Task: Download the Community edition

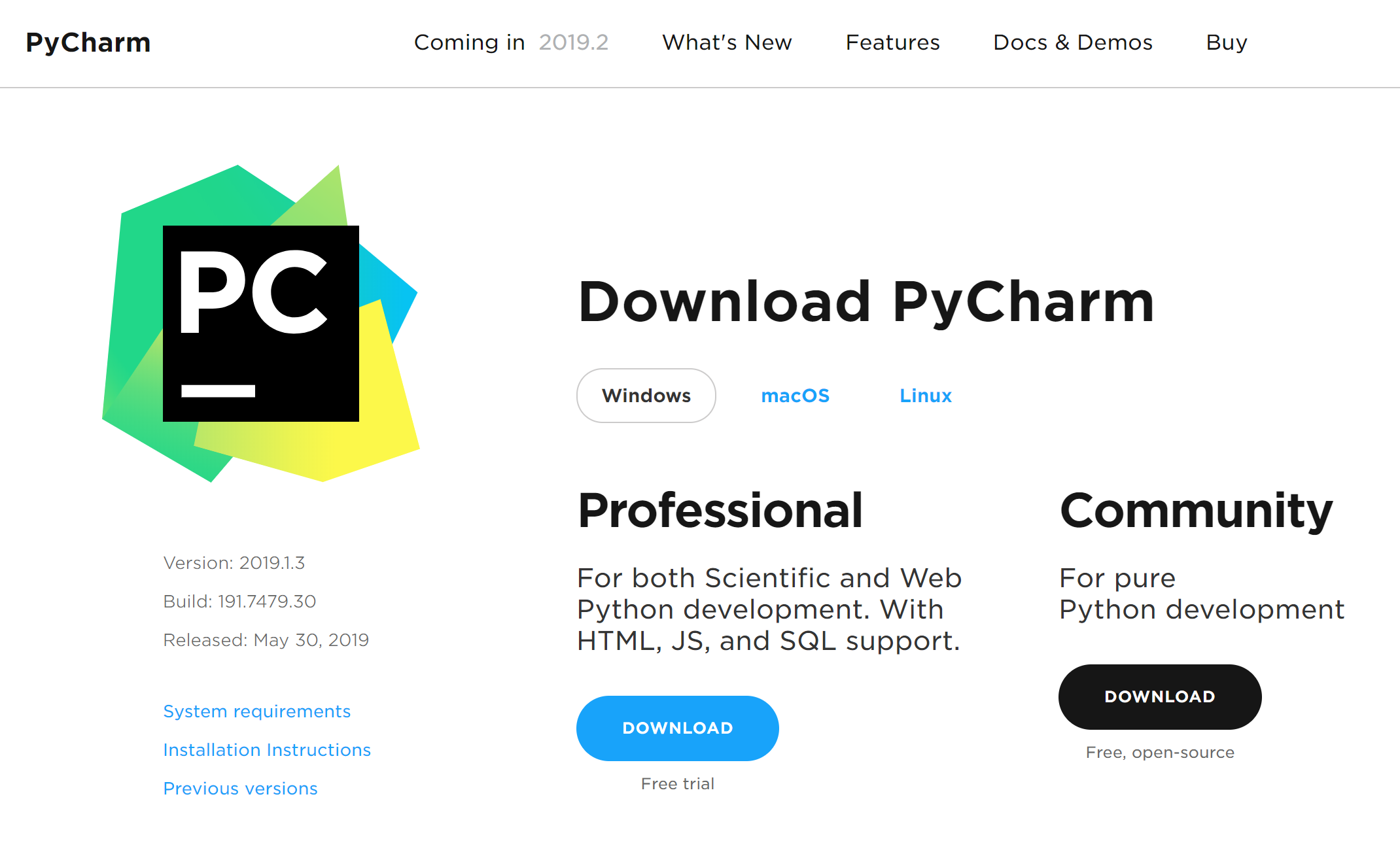Action: coord(1159,696)
